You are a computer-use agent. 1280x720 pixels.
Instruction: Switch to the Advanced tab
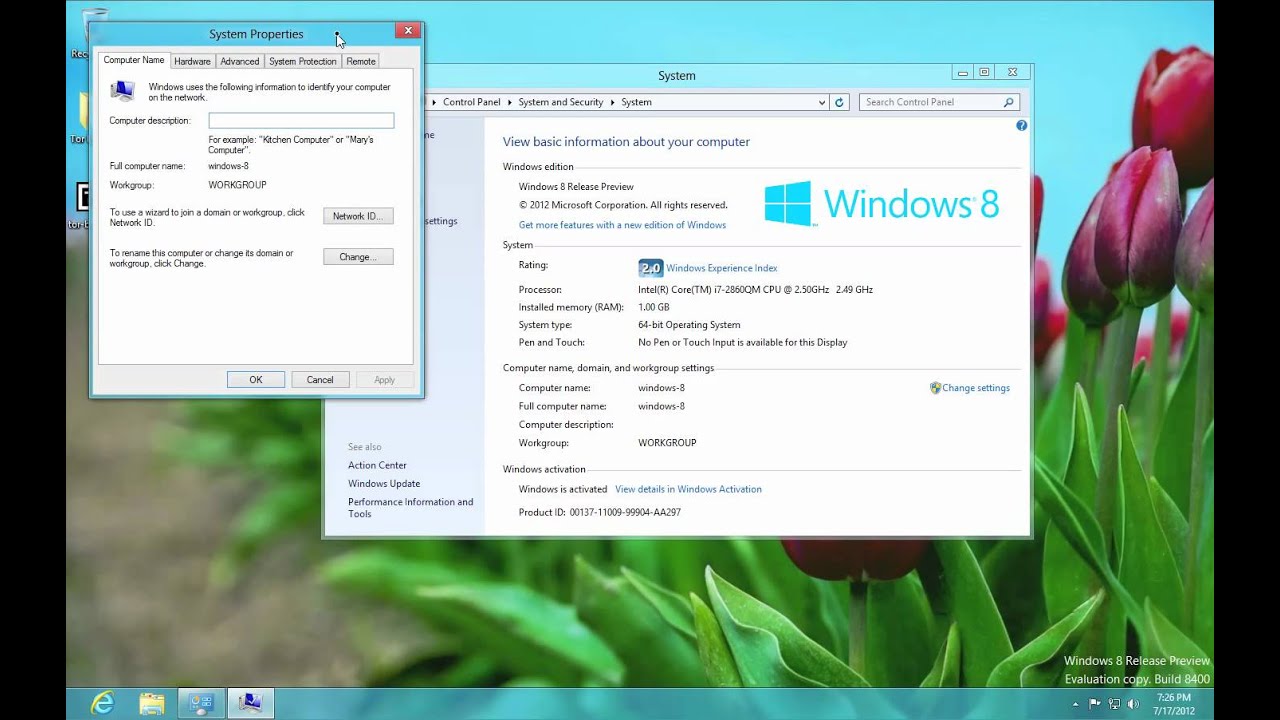point(240,61)
